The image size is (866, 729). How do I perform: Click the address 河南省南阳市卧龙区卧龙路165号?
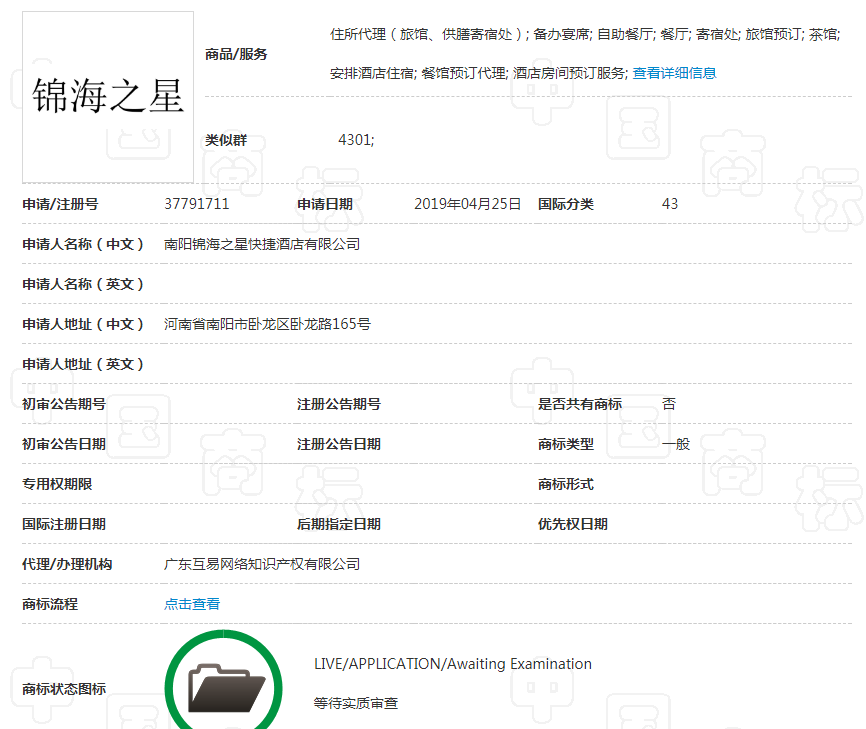click(267, 324)
